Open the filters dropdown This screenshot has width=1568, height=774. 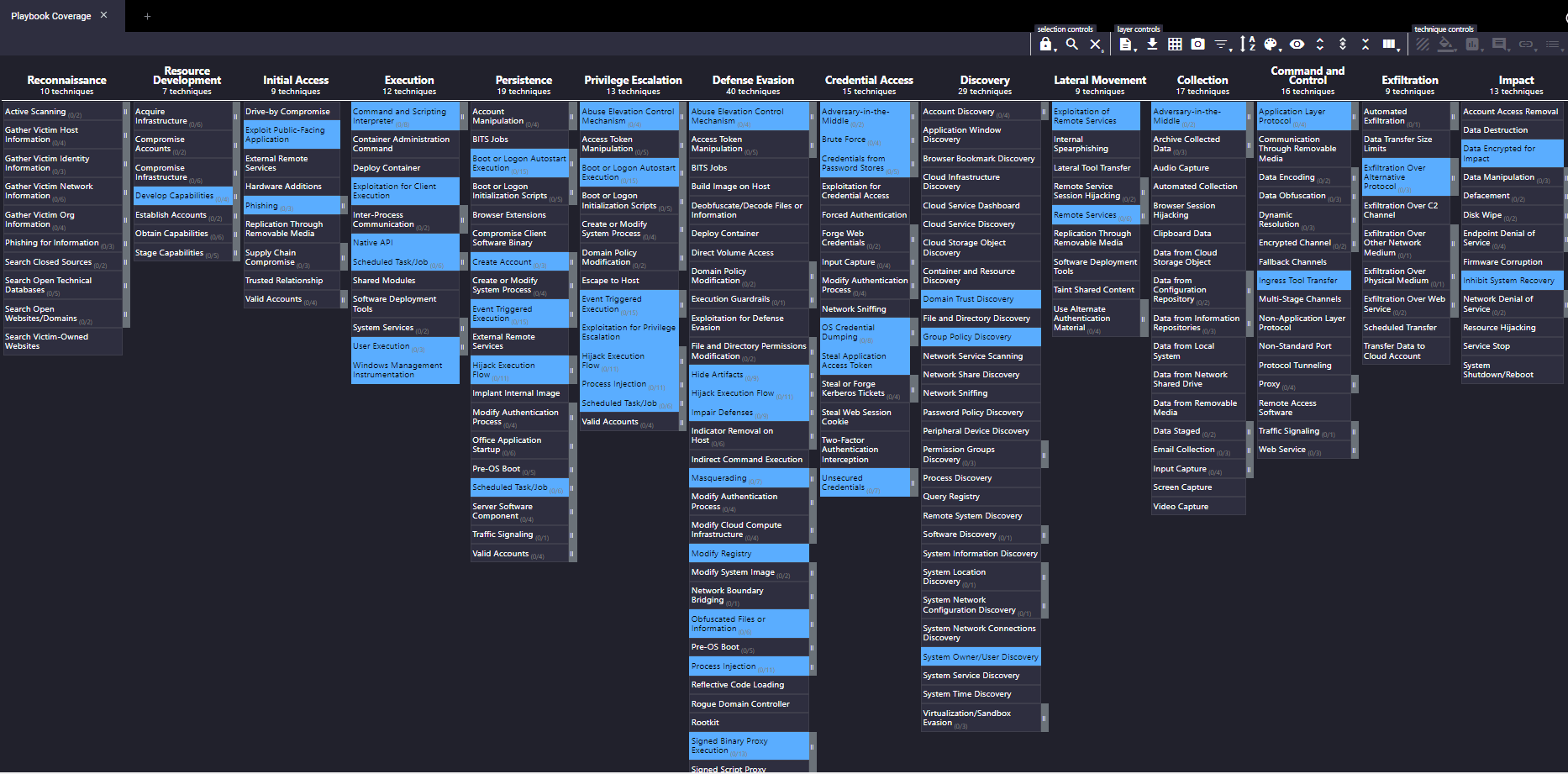1222,45
